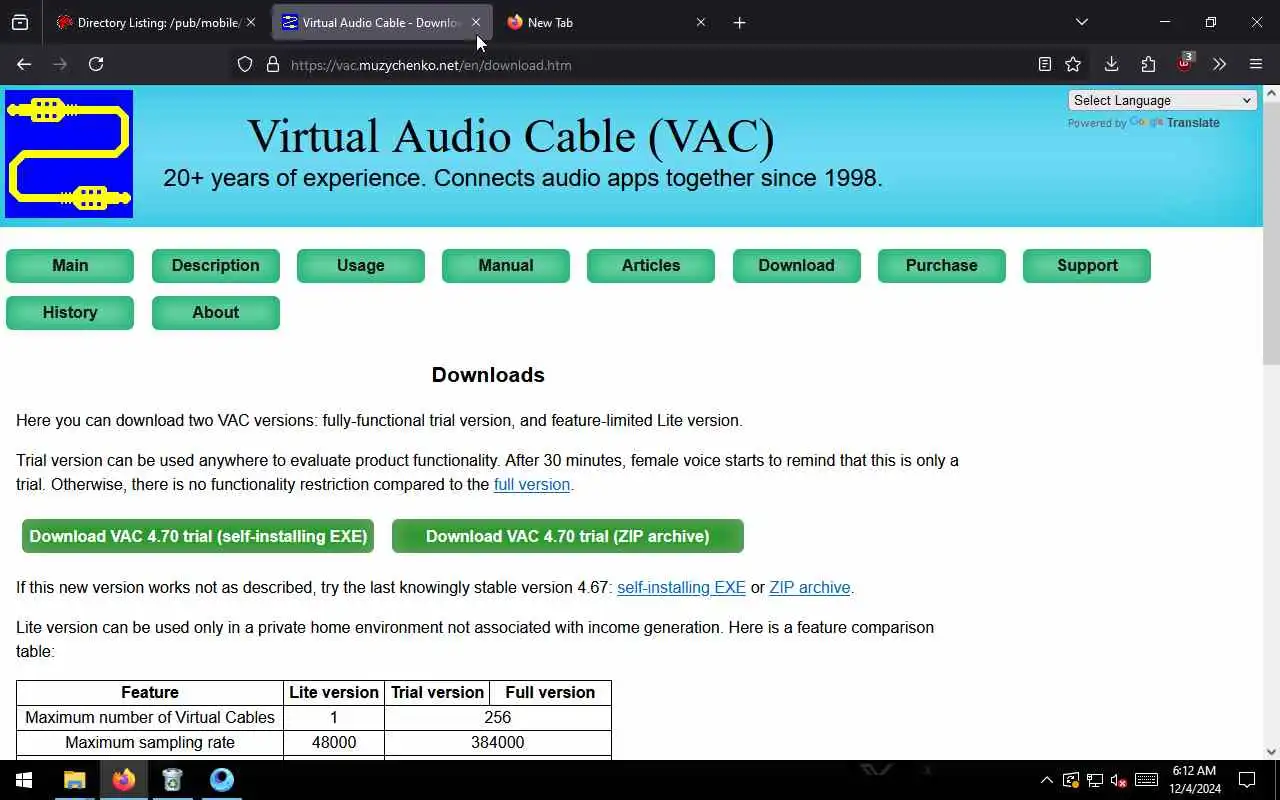Click version 4.67 ZIP archive link
The height and width of the screenshot is (800, 1280).
(x=809, y=588)
